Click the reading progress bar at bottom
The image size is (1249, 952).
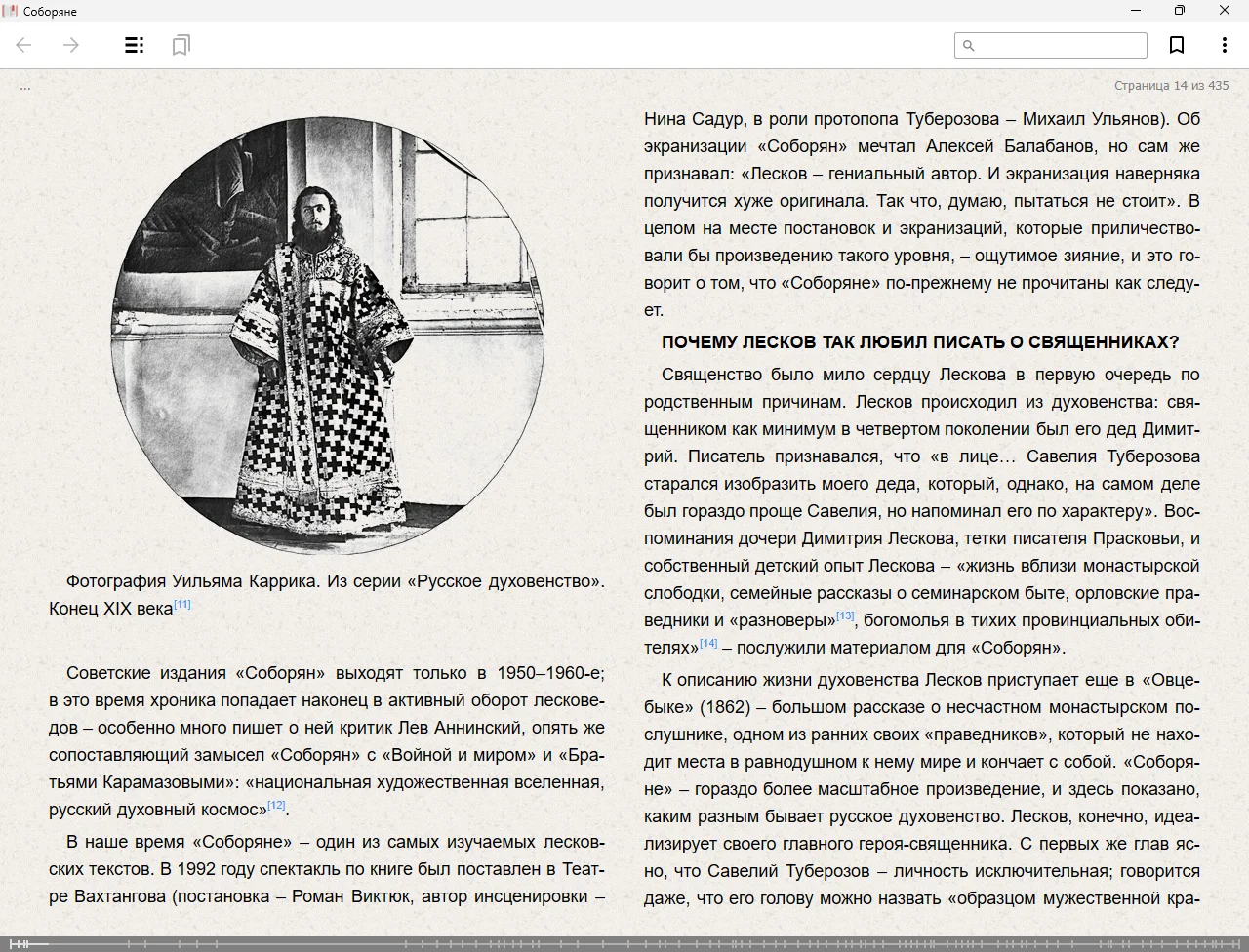[624, 943]
